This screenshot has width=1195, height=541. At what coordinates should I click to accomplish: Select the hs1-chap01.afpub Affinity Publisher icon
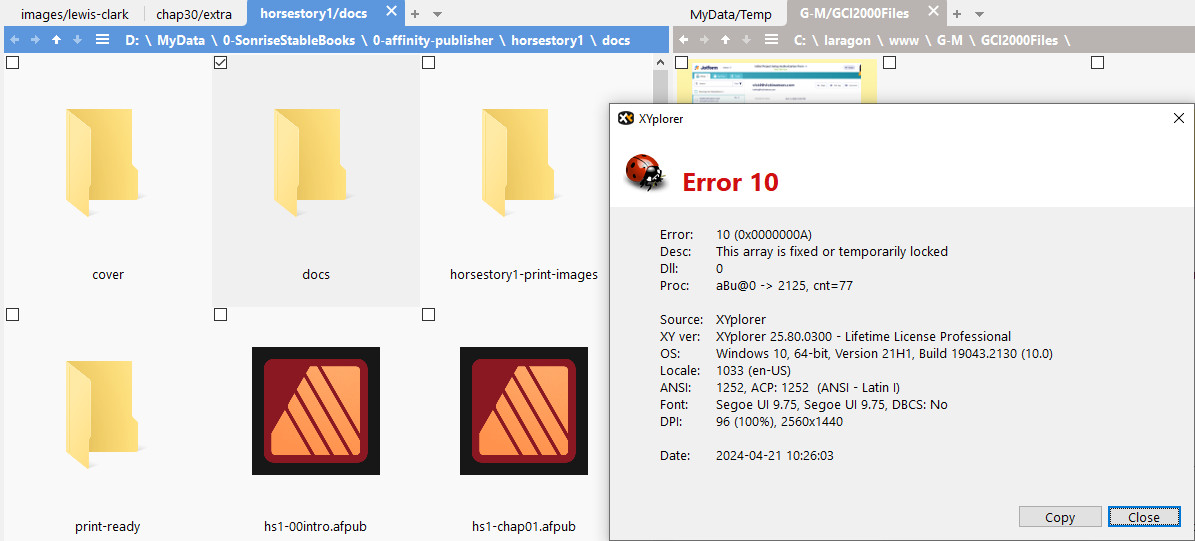coord(524,411)
